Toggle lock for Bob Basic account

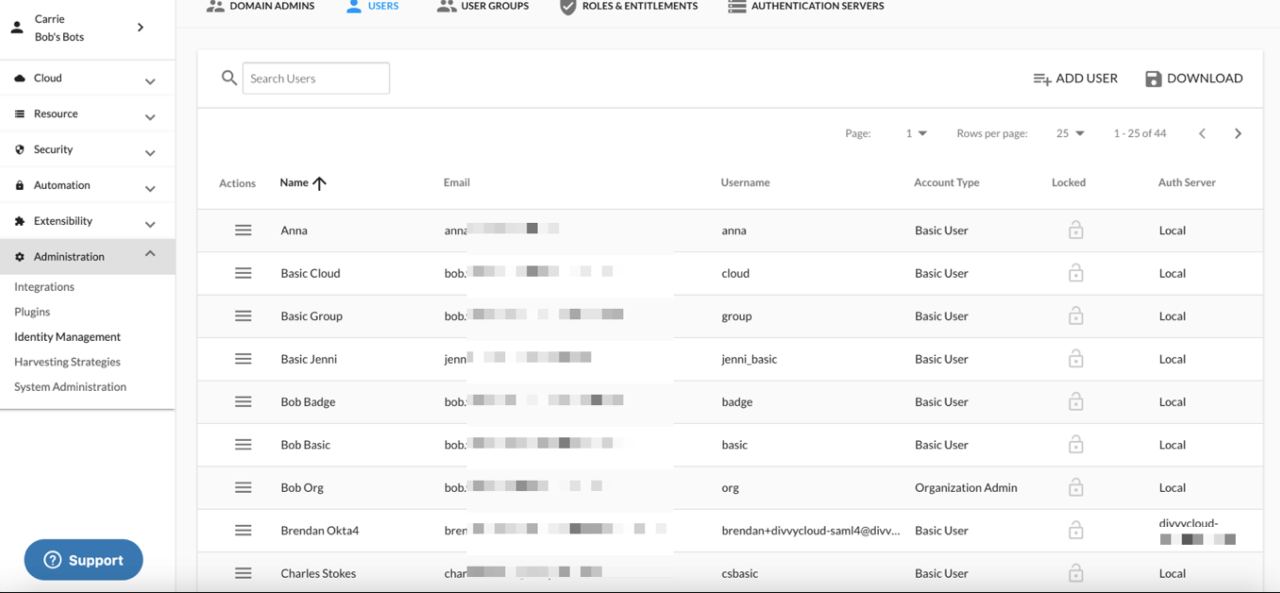[x=1076, y=445]
